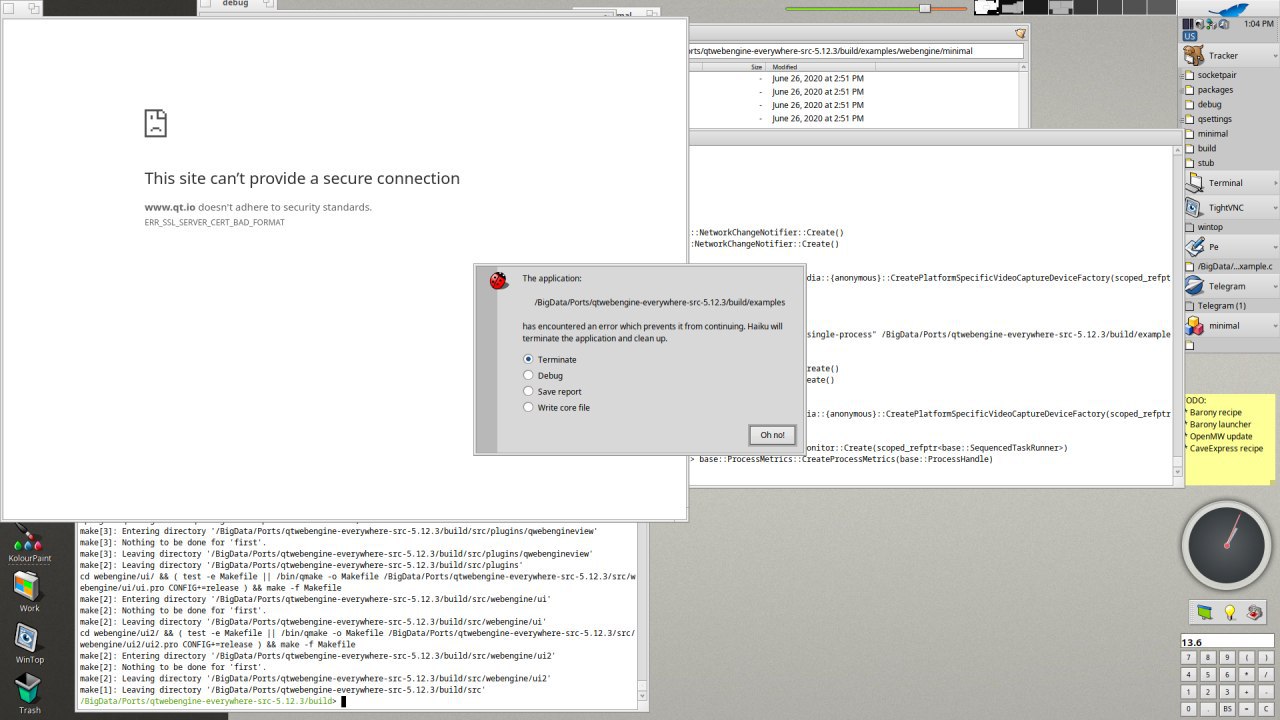Select build window in Deskbar
Screen dimensions: 1280x720
point(1207,148)
